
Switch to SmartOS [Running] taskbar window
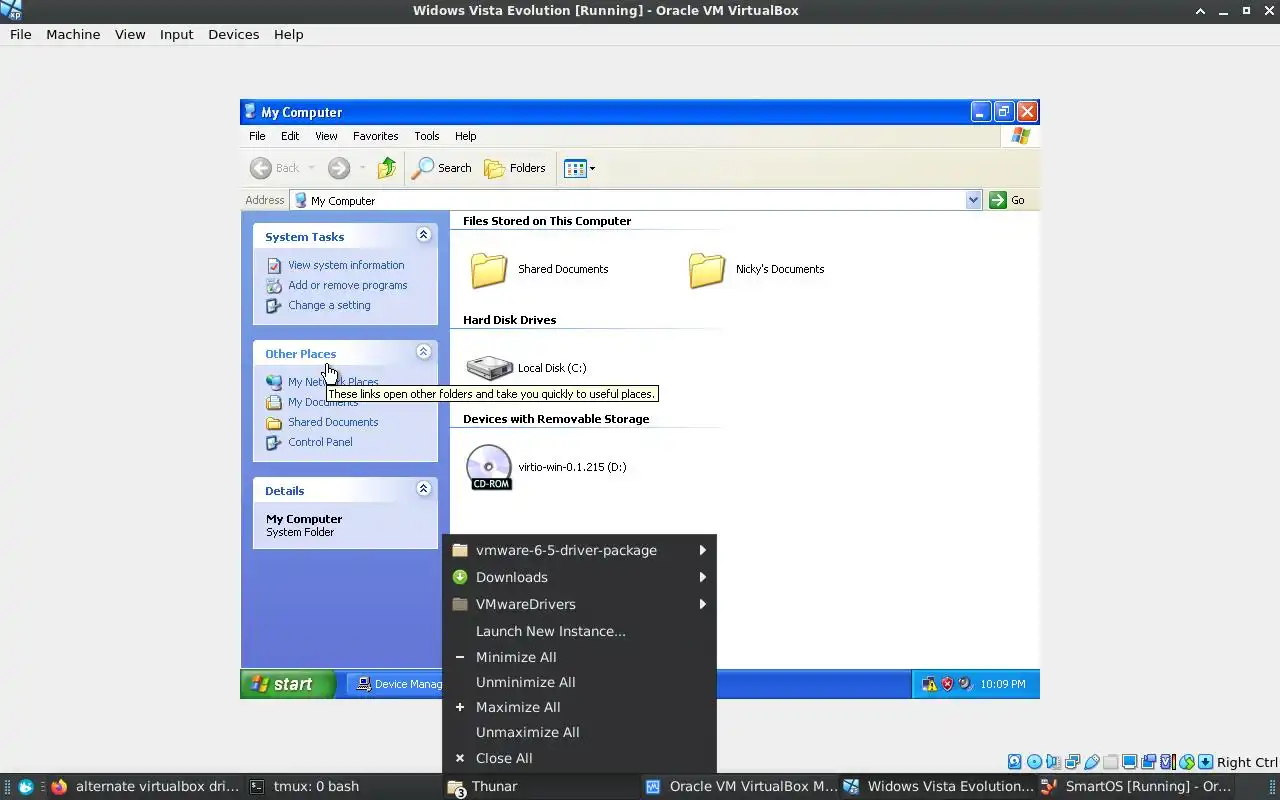[x=1137, y=786]
